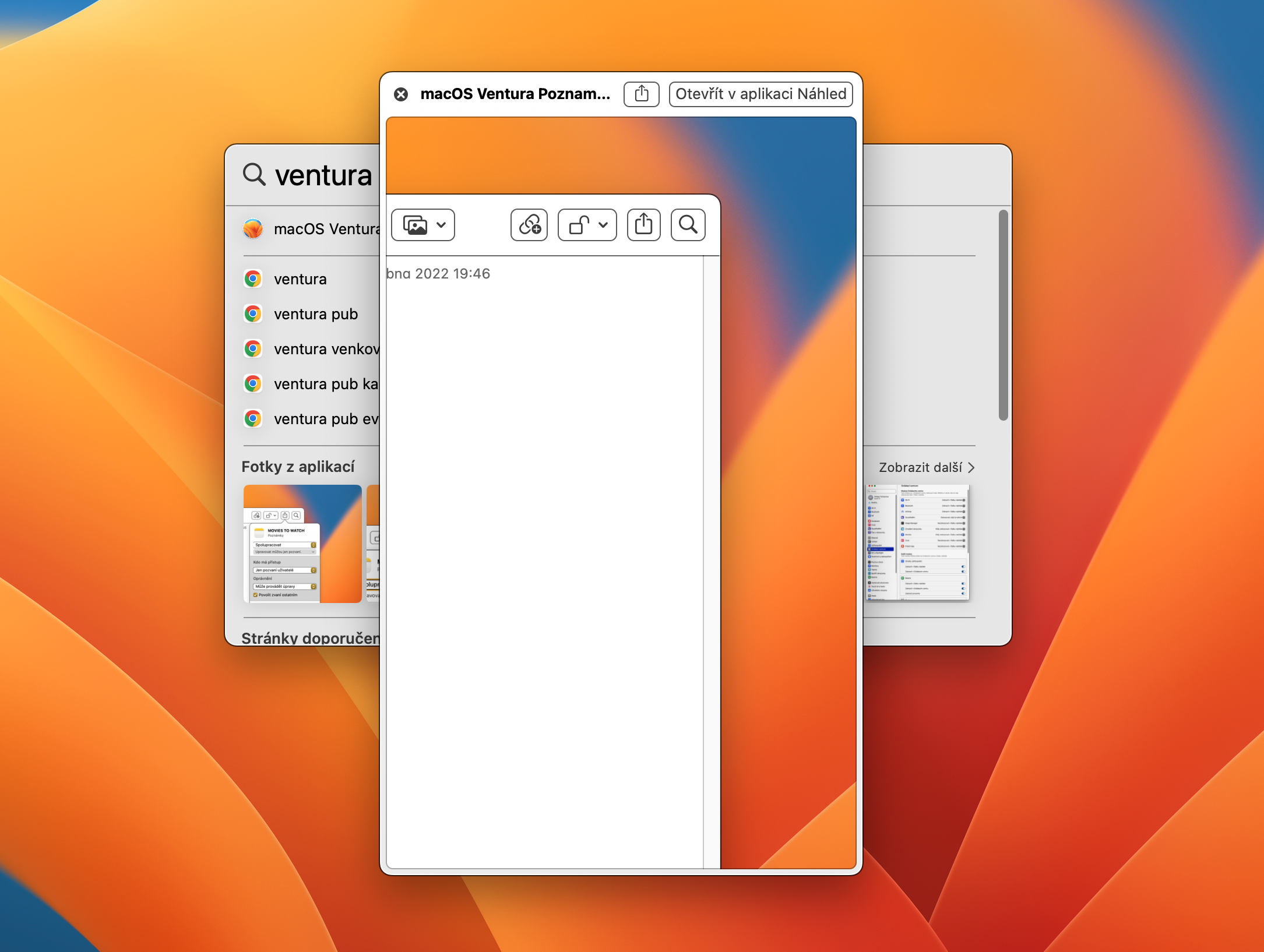
Task: Click Otevřít v aplikaci Náhled button
Action: 760,94
